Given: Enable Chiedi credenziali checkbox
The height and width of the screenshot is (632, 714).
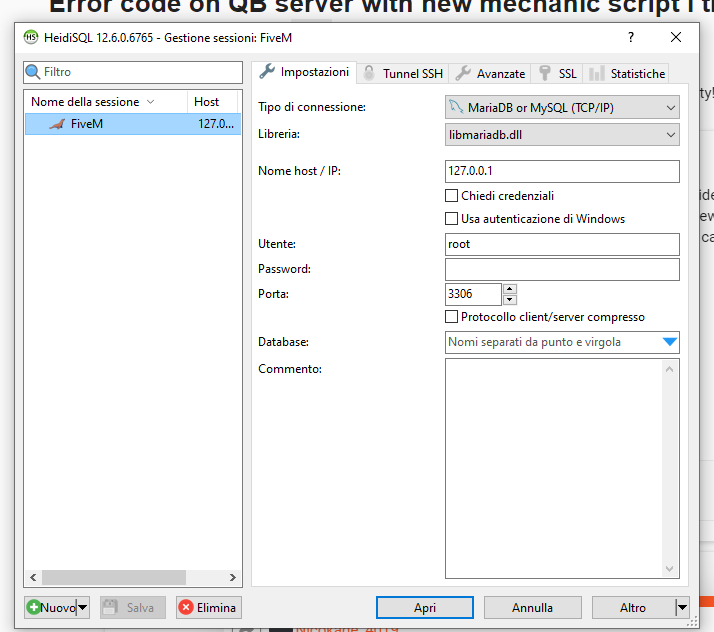Looking at the screenshot, I should click(451, 195).
